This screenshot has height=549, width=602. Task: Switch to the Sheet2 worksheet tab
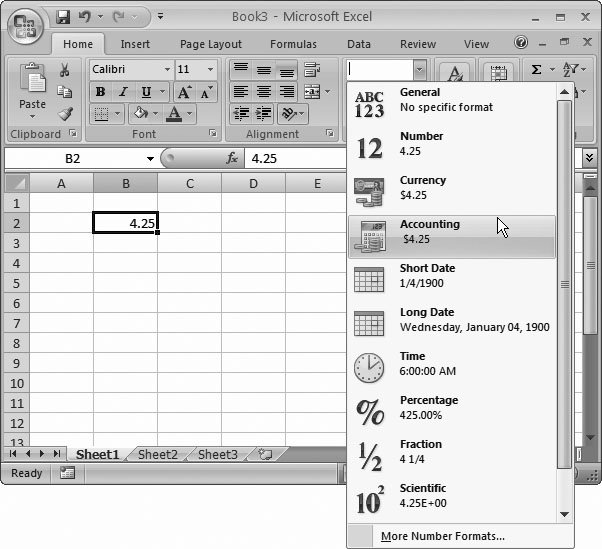point(157,454)
